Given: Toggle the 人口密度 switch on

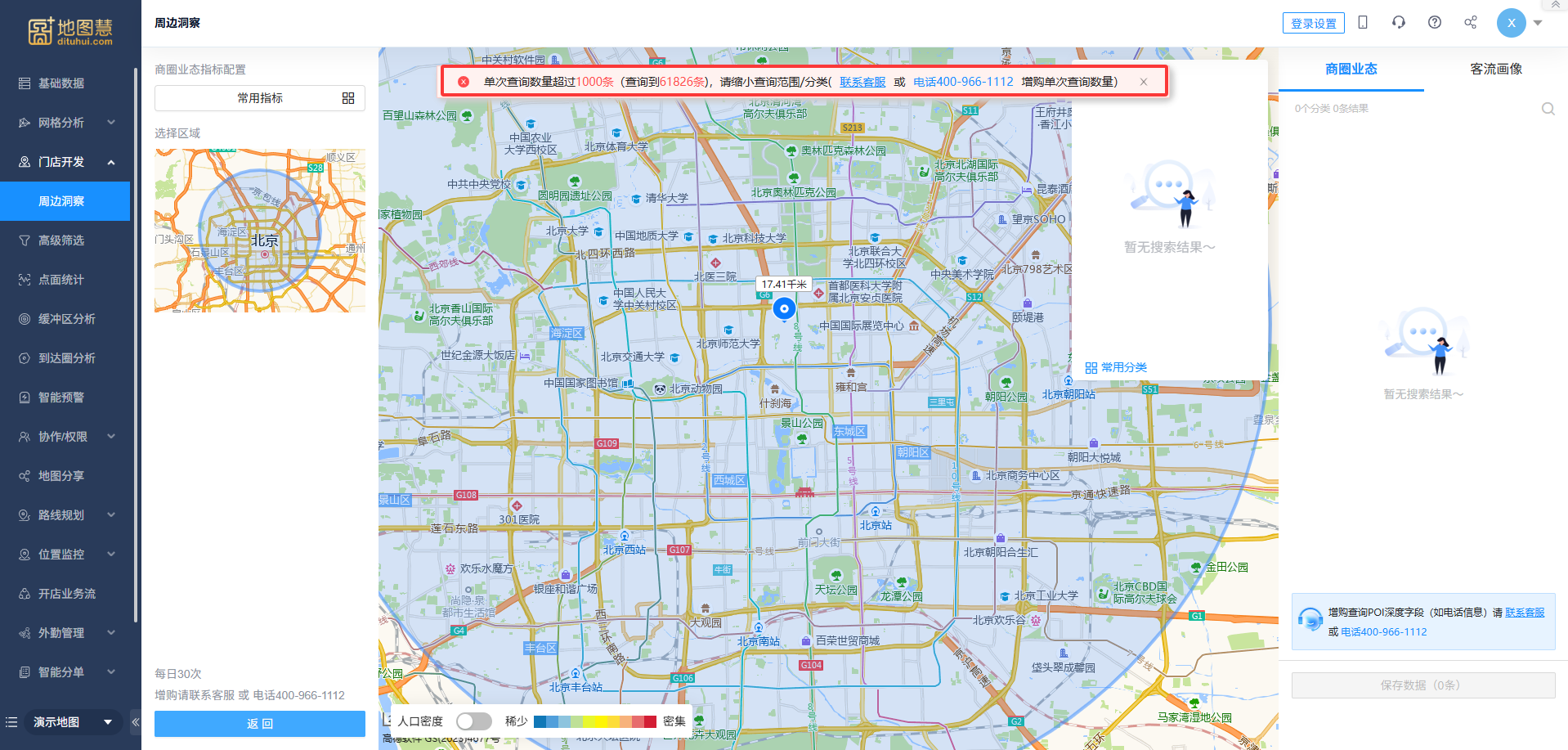Looking at the screenshot, I should pos(473,721).
